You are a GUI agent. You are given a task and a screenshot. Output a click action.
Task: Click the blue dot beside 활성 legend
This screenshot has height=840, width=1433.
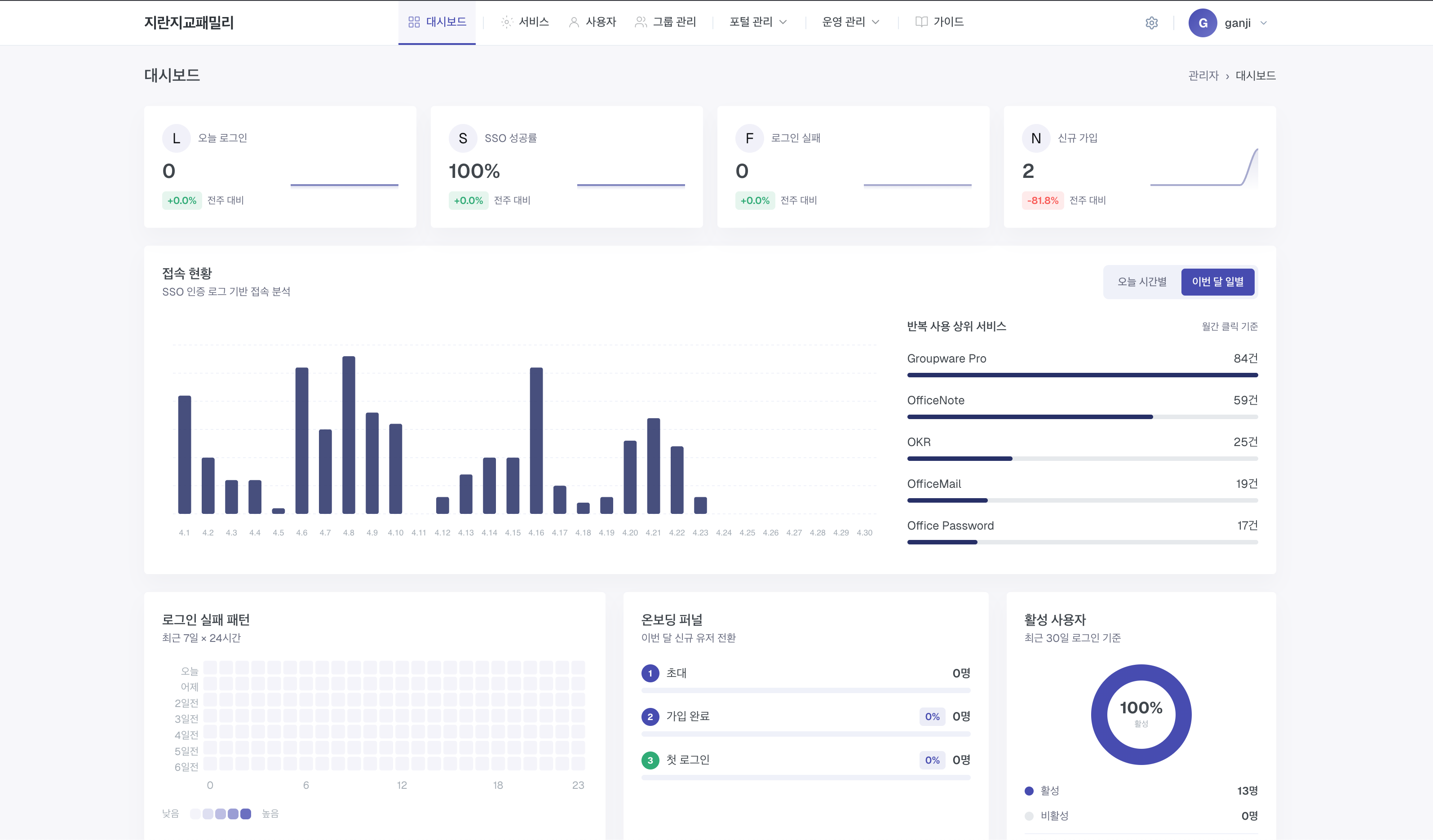1029,791
